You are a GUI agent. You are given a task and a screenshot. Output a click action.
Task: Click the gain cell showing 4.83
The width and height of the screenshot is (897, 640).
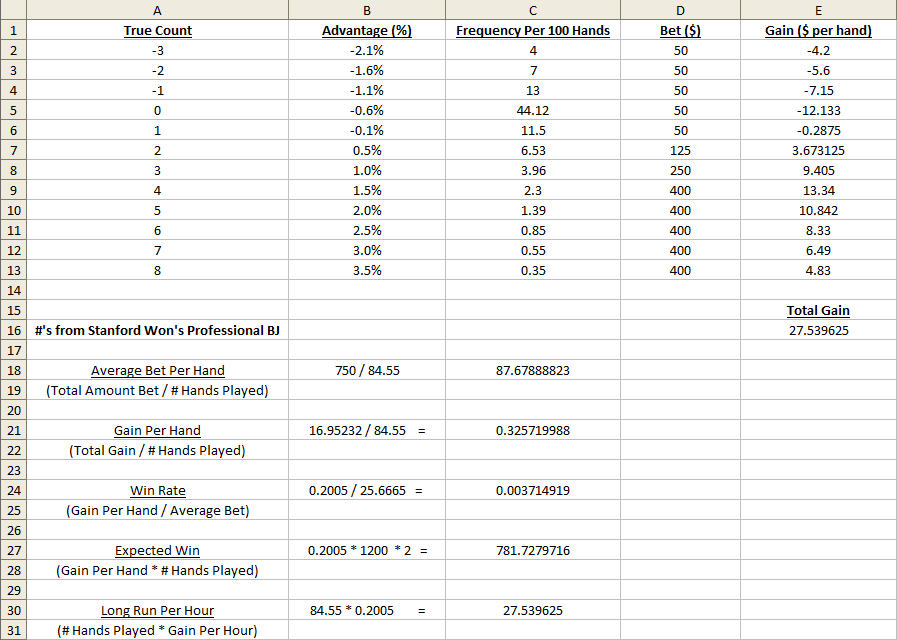point(819,271)
